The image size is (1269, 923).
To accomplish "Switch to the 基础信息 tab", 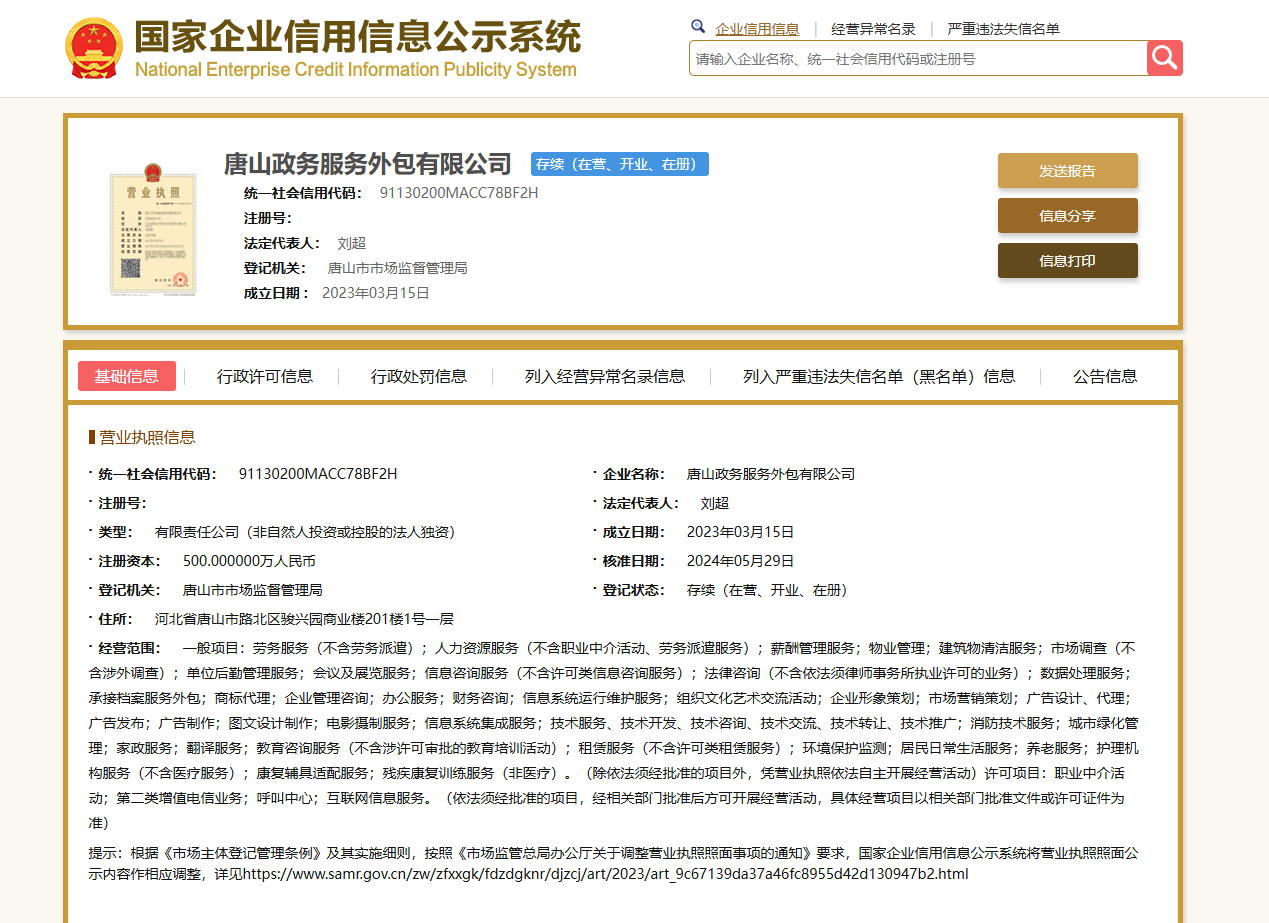I will (x=127, y=376).
